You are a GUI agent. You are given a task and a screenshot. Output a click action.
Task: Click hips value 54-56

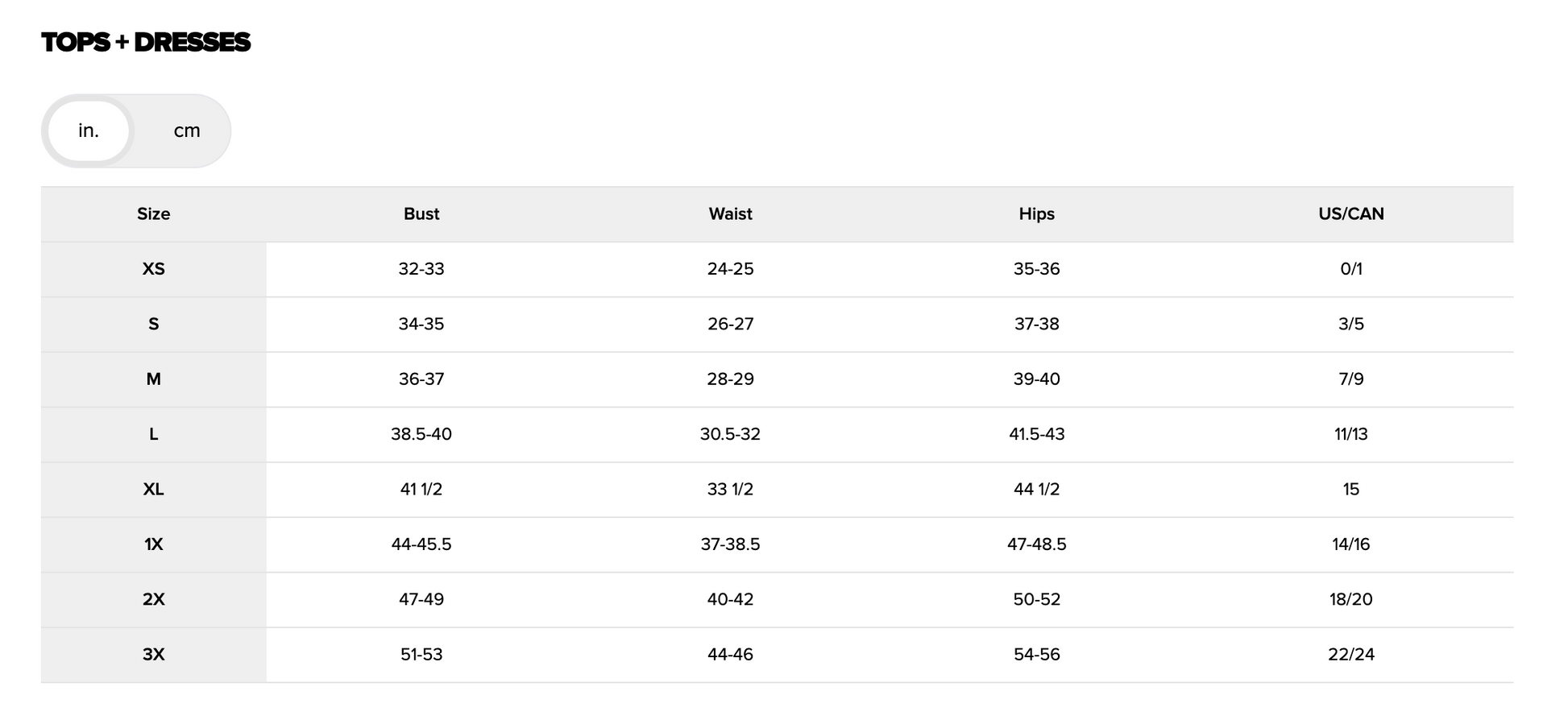(x=1036, y=655)
